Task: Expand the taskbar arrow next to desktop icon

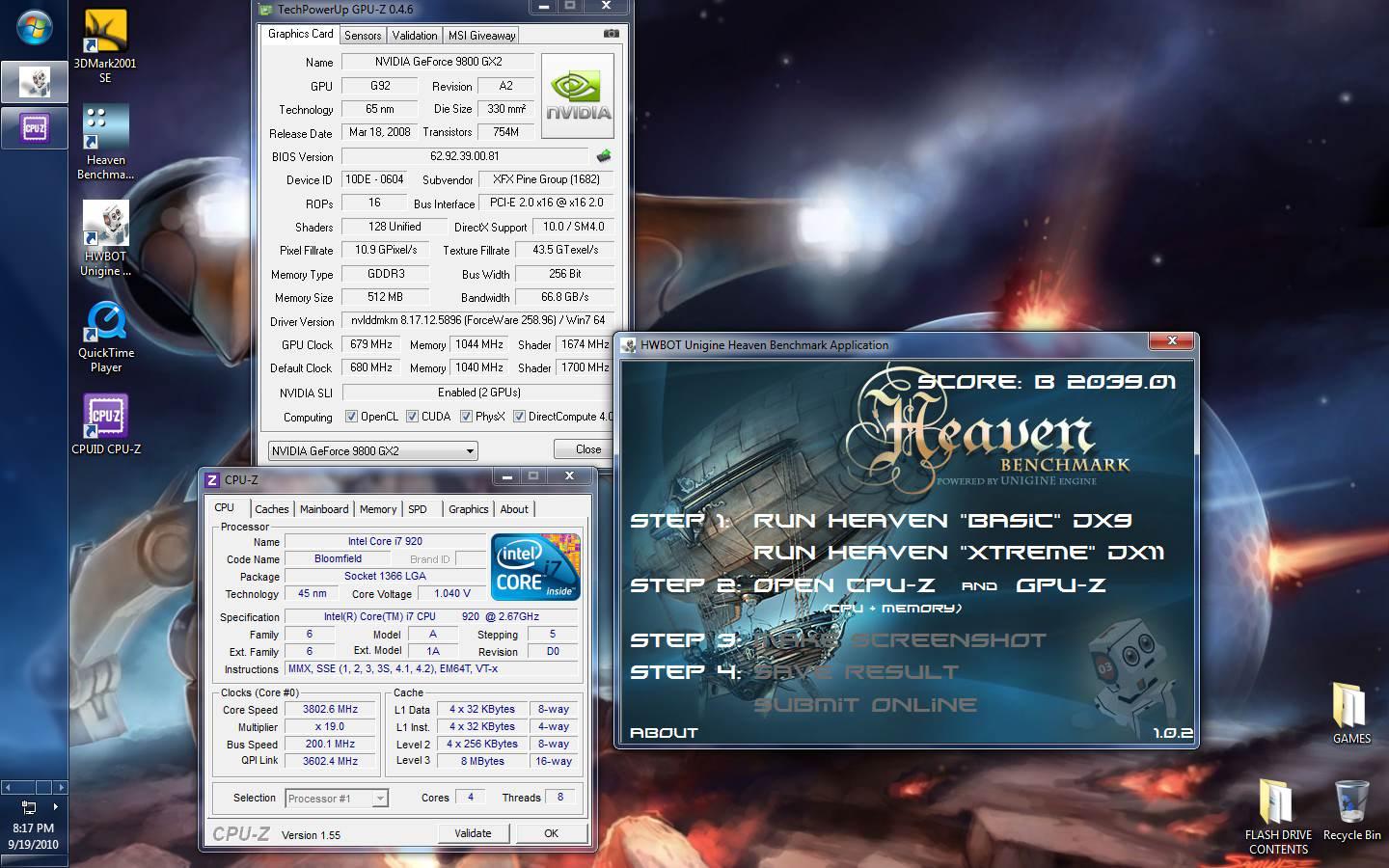Action: (x=55, y=806)
